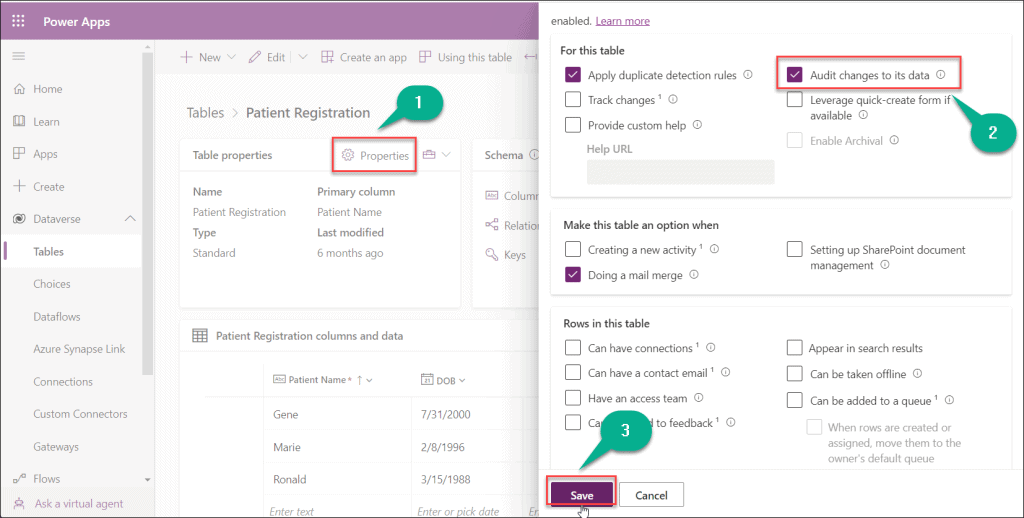1024x518 pixels.
Task: Click the Tables breadcrumb link
Action: pos(205,112)
